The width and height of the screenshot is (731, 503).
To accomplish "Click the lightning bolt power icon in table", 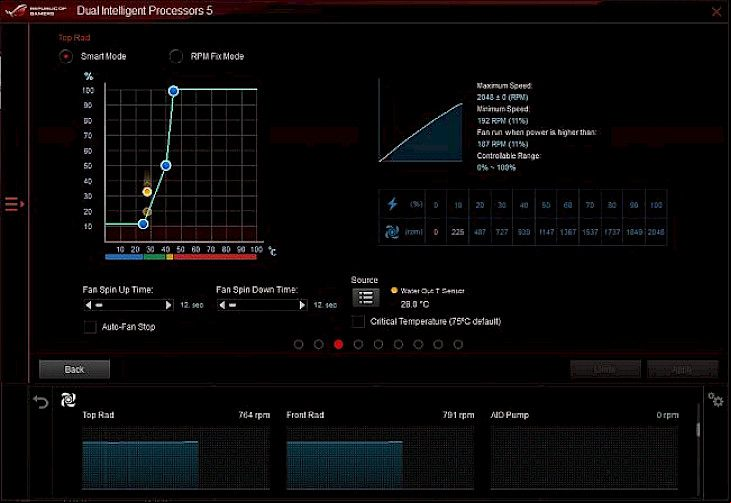I will pyautogui.click(x=393, y=204).
